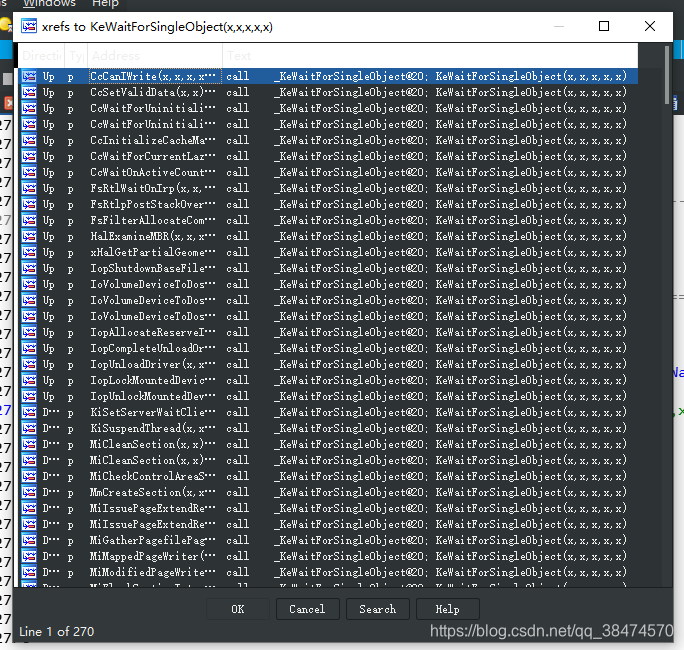Select IopShutdownBaseFile address text
Image resolution: width=684 pixels, height=650 pixels.
pos(153,268)
